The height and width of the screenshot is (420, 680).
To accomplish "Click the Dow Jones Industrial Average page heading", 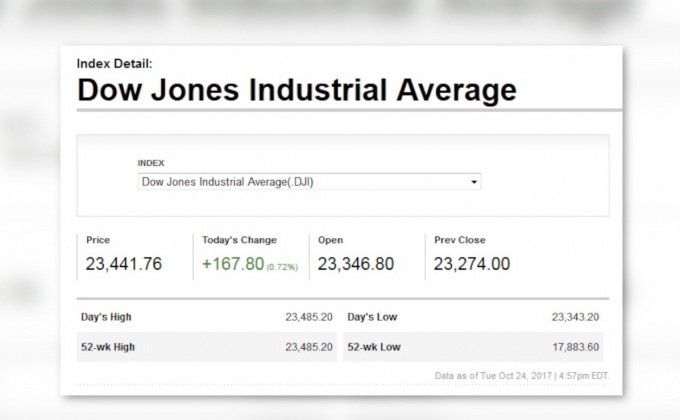I will pos(297,90).
